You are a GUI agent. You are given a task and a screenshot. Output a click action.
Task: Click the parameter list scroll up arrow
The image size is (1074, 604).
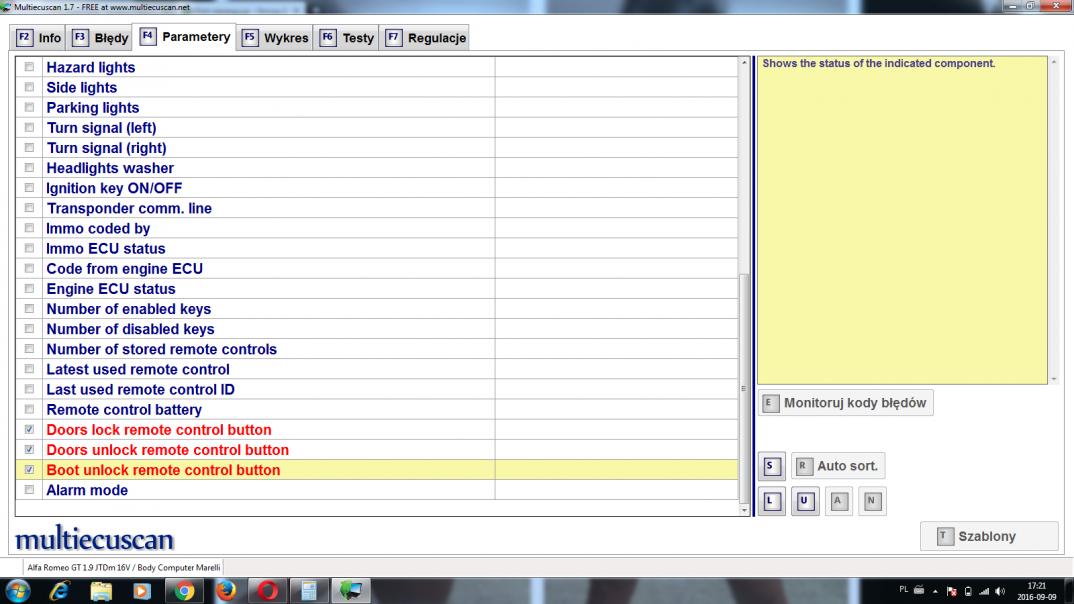coord(745,63)
